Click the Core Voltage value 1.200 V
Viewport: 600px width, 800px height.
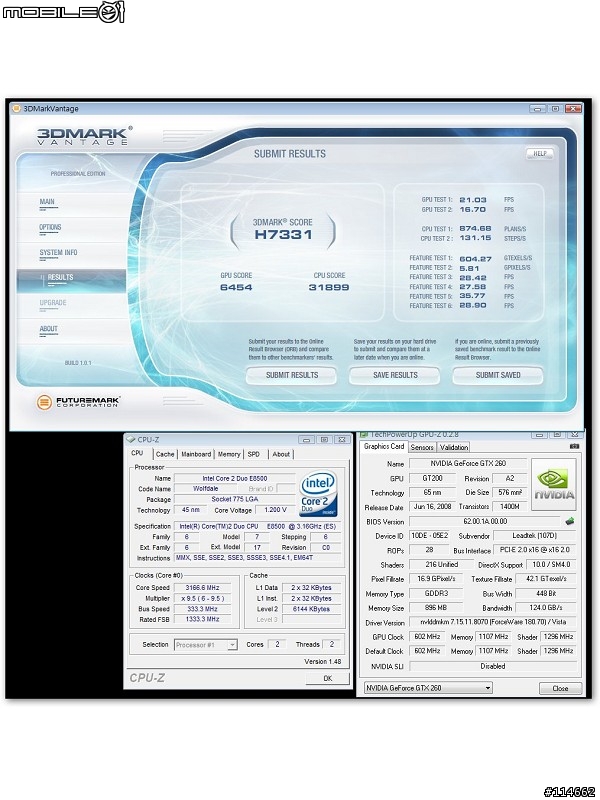click(276, 510)
